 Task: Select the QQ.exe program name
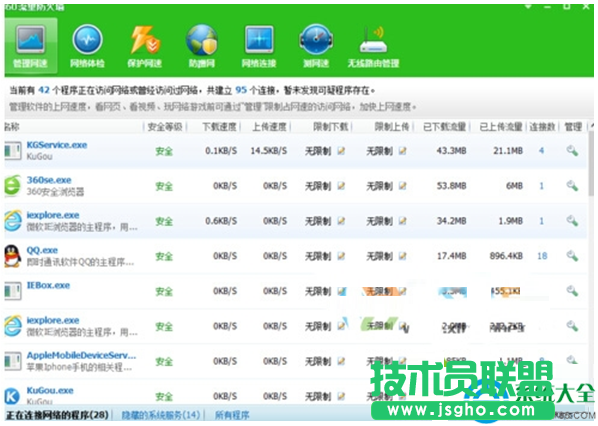(x=42, y=250)
